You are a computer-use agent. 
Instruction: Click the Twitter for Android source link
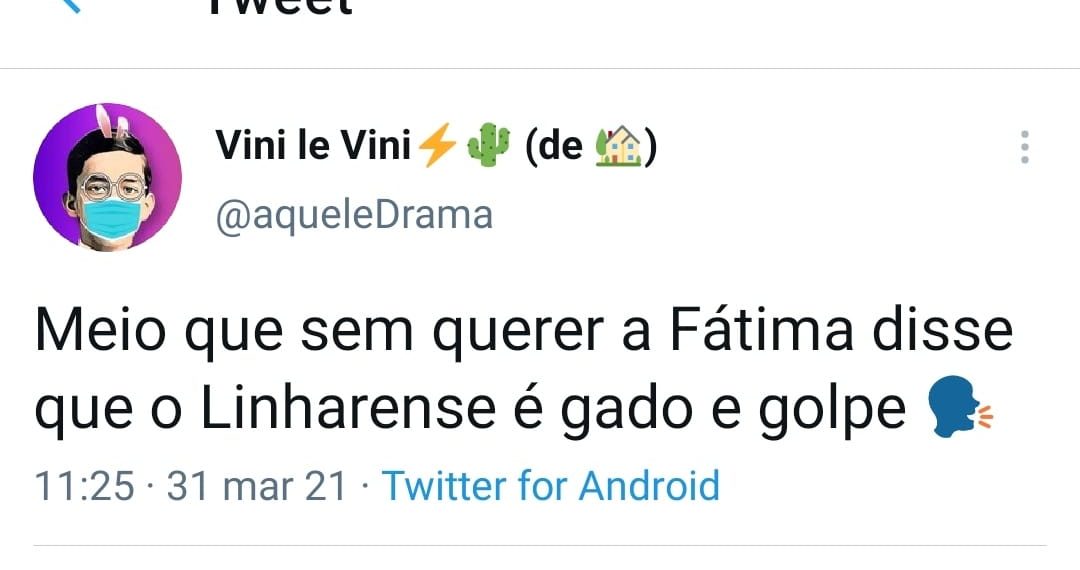pyautogui.click(x=551, y=485)
